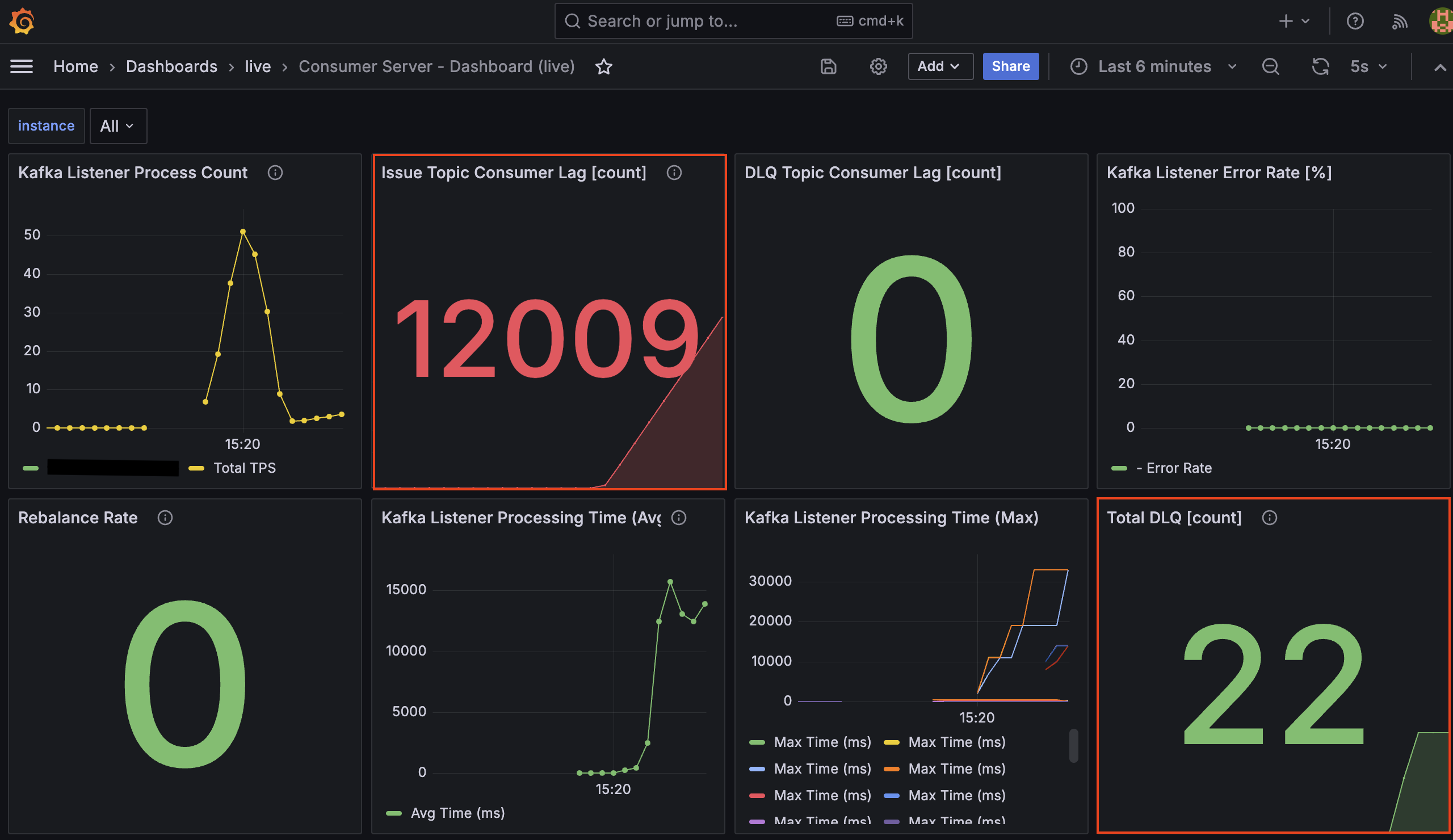Go to Dashboards breadcrumb
The width and height of the screenshot is (1453, 840).
coord(171,66)
